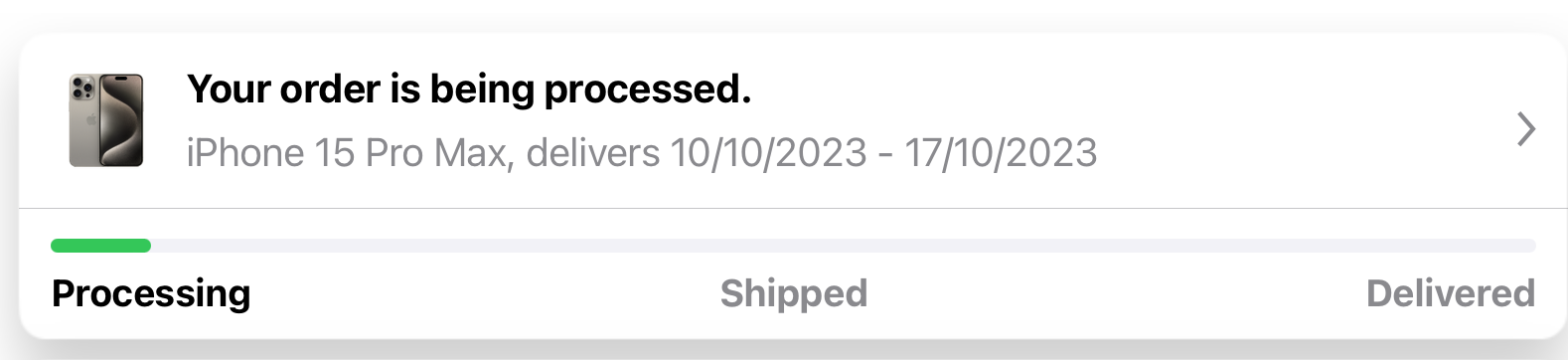Image resolution: width=1568 pixels, height=360 pixels.
Task: Click the rear camera side of iPhone image
Action: [x=83, y=120]
